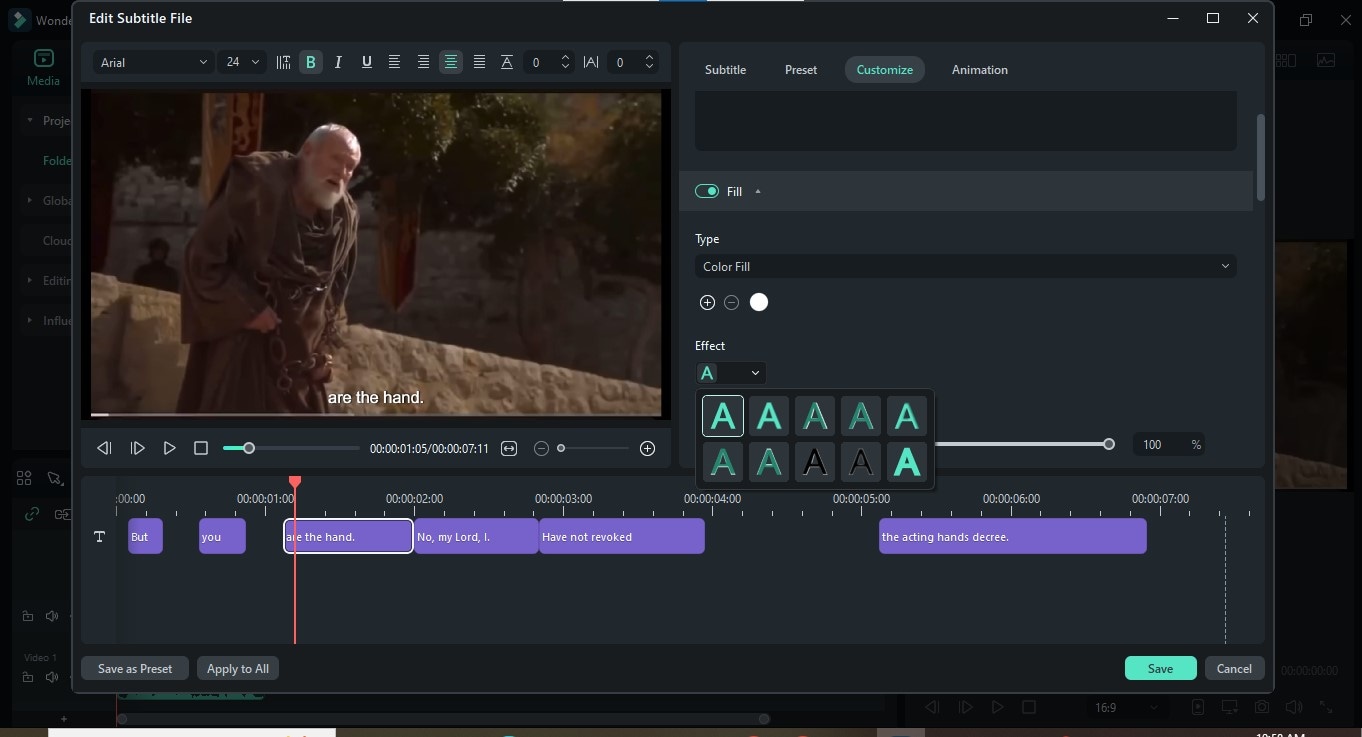This screenshot has width=1362, height=737.
Task: Click the customize panel vertical scrollbar
Action: point(1260,157)
